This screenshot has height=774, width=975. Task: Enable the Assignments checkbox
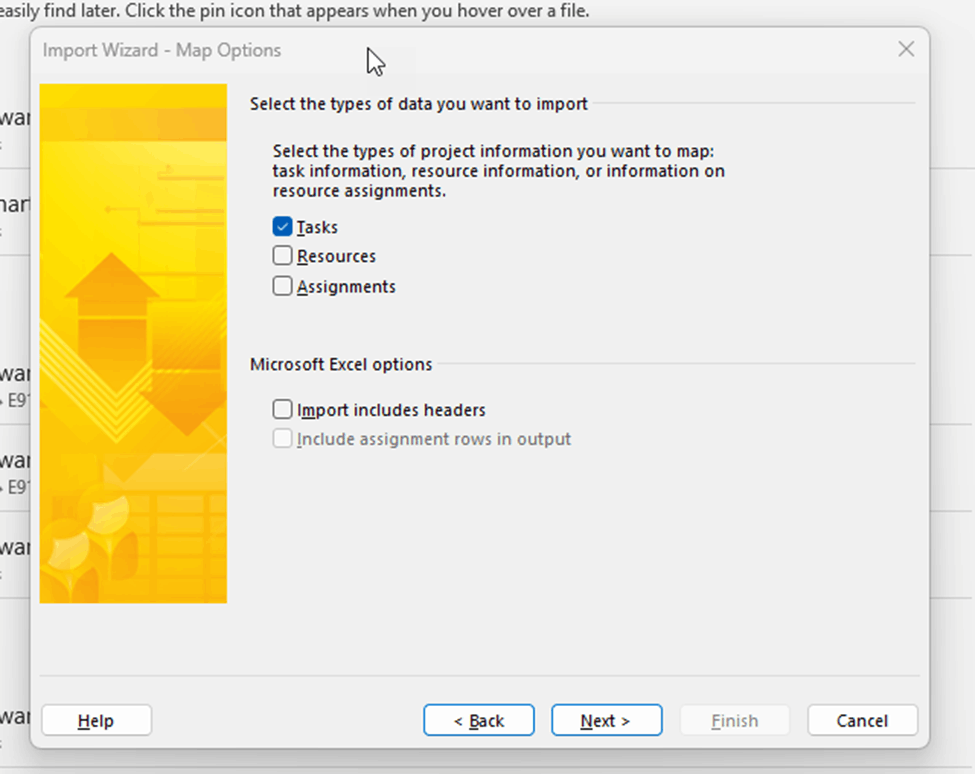pos(282,286)
